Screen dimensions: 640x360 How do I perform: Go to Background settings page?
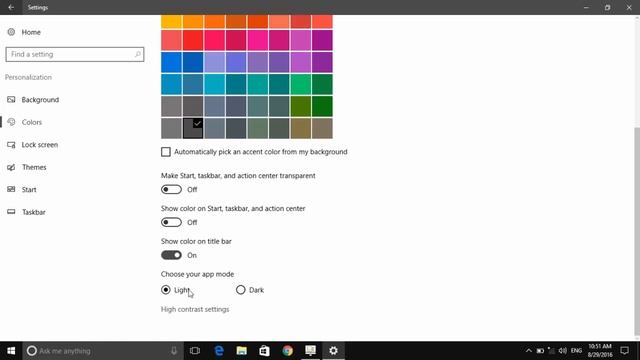(x=40, y=100)
